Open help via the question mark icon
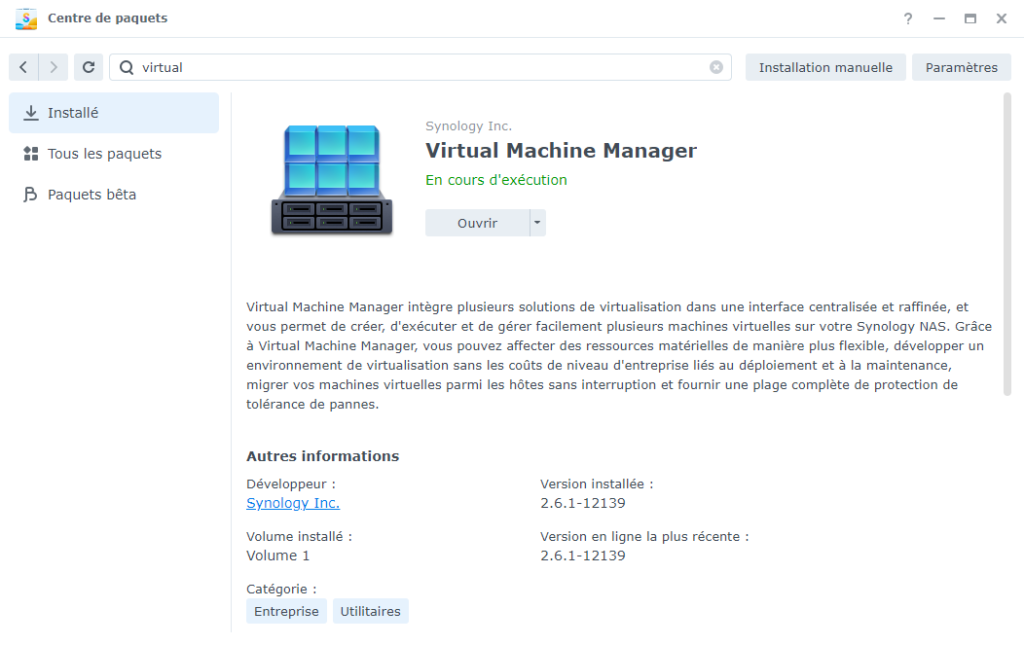Image resolution: width=1024 pixels, height=645 pixels. tap(908, 18)
